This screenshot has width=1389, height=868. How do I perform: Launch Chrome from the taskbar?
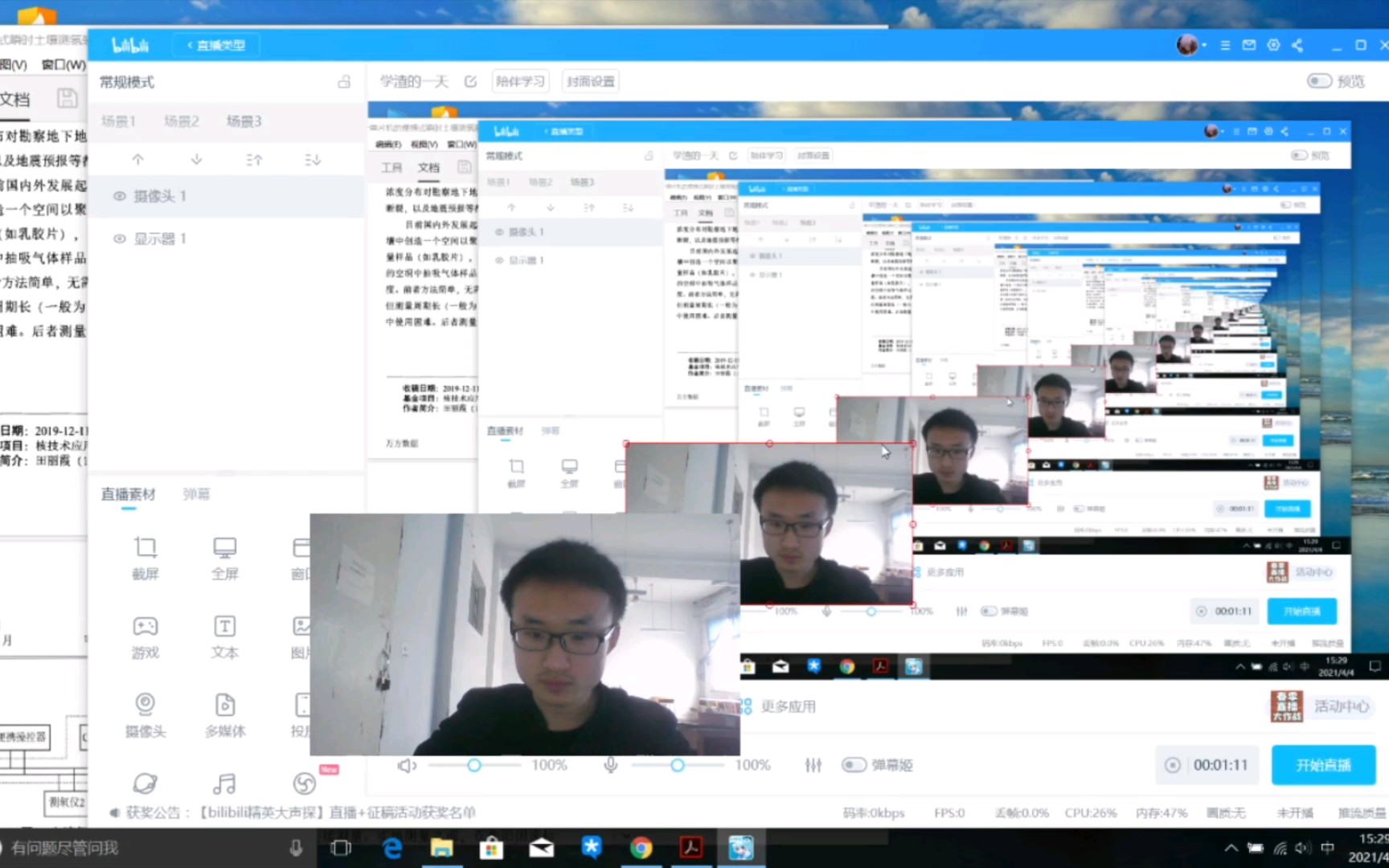click(x=641, y=847)
